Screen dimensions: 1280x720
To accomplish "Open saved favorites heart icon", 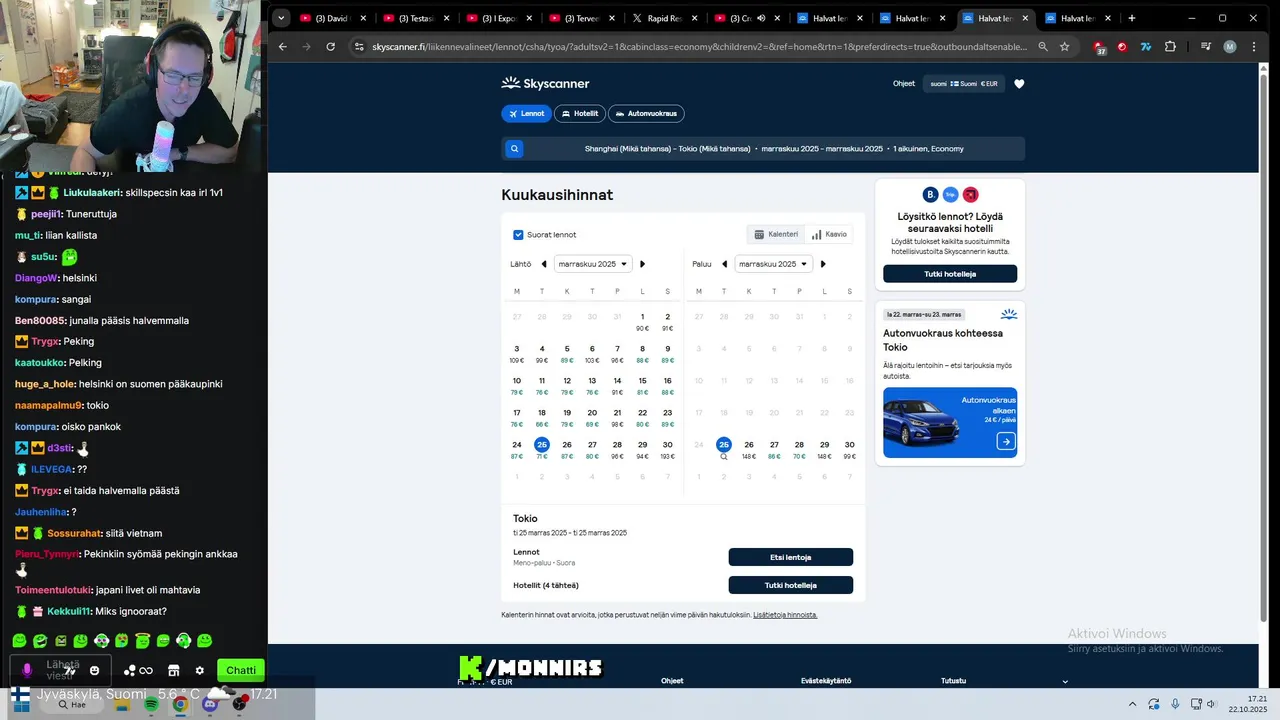I will point(1019,84).
